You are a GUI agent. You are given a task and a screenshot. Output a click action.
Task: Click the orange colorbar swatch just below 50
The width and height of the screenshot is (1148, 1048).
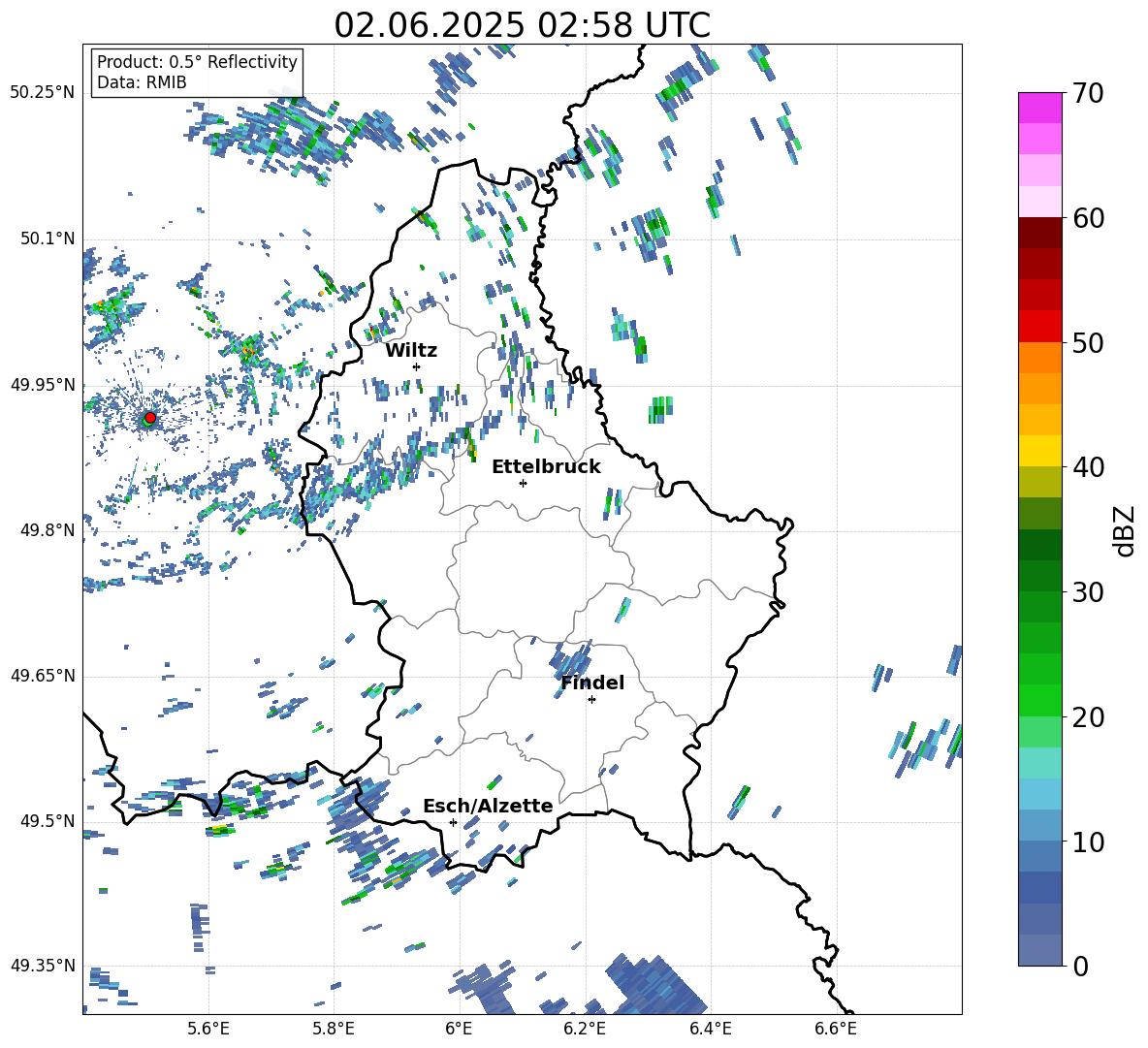coord(1039,358)
